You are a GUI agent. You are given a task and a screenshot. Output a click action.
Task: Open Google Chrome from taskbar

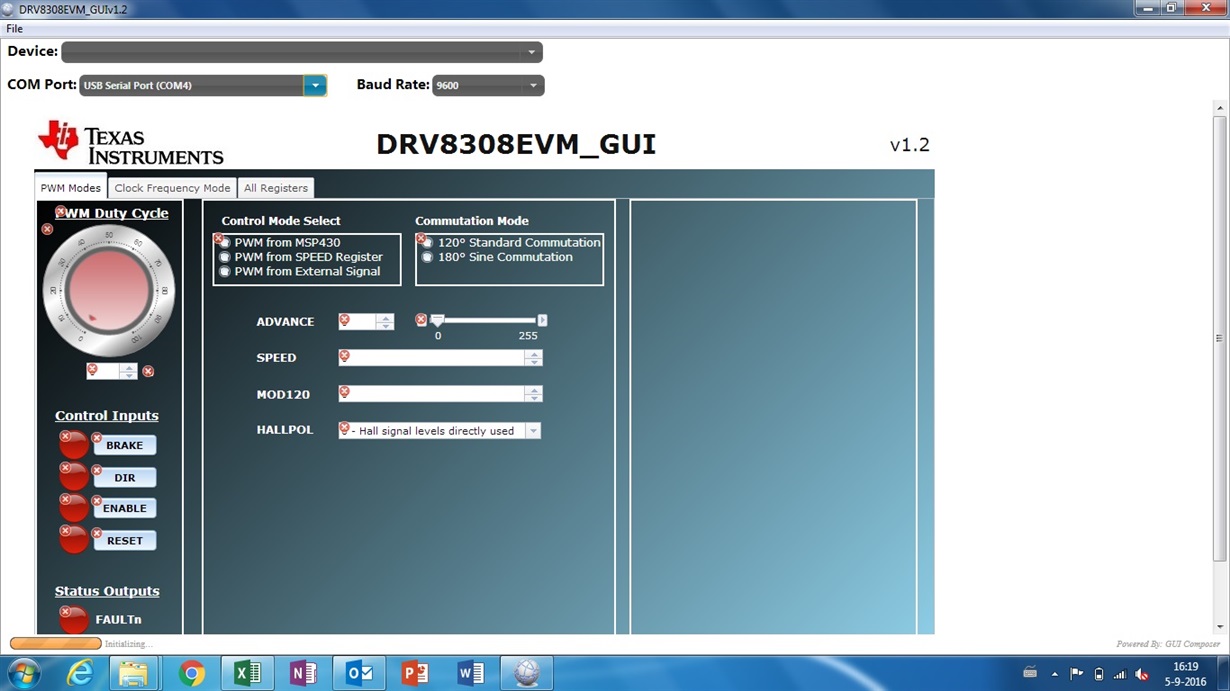click(x=191, y=674)
